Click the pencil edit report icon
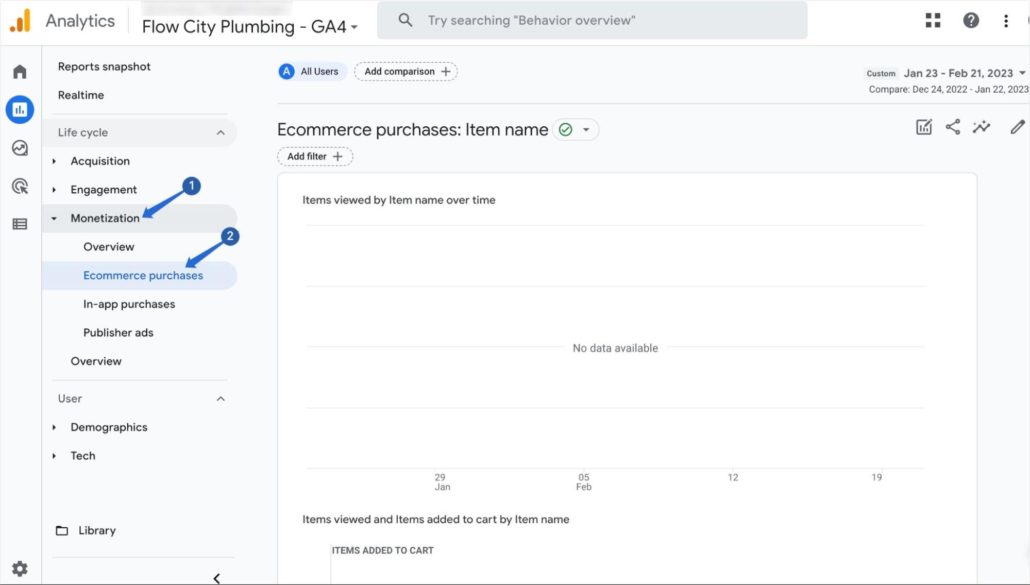Screen dimensions: 1030x585 coord(1017,127)
